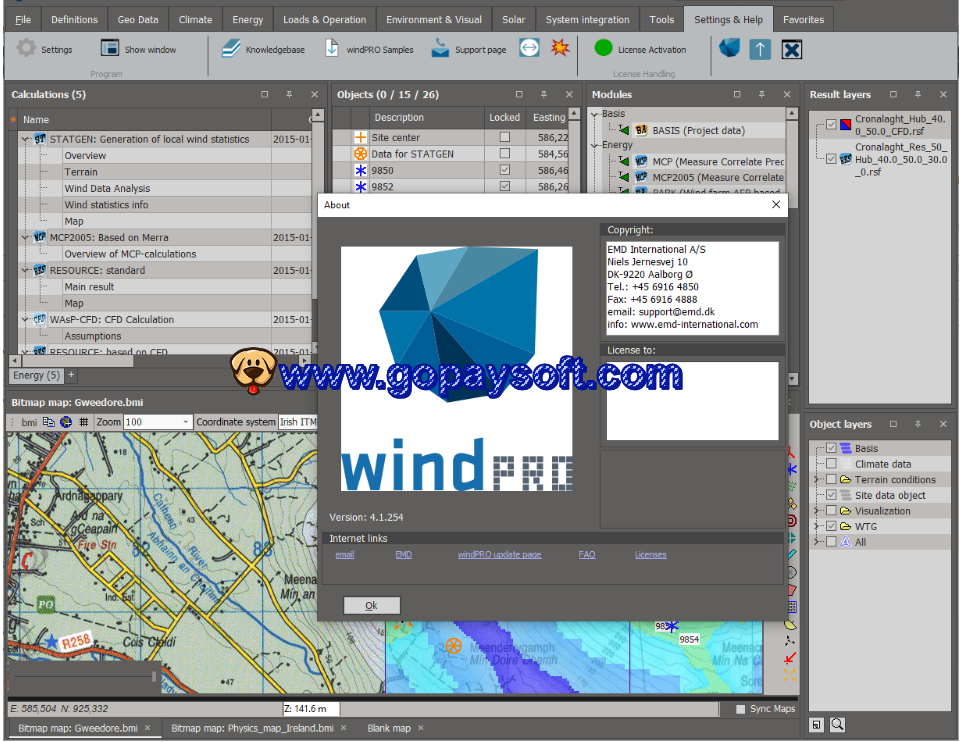Click Ok in the About dialog
Screen dimensions: 961x742
coord(371,605)
